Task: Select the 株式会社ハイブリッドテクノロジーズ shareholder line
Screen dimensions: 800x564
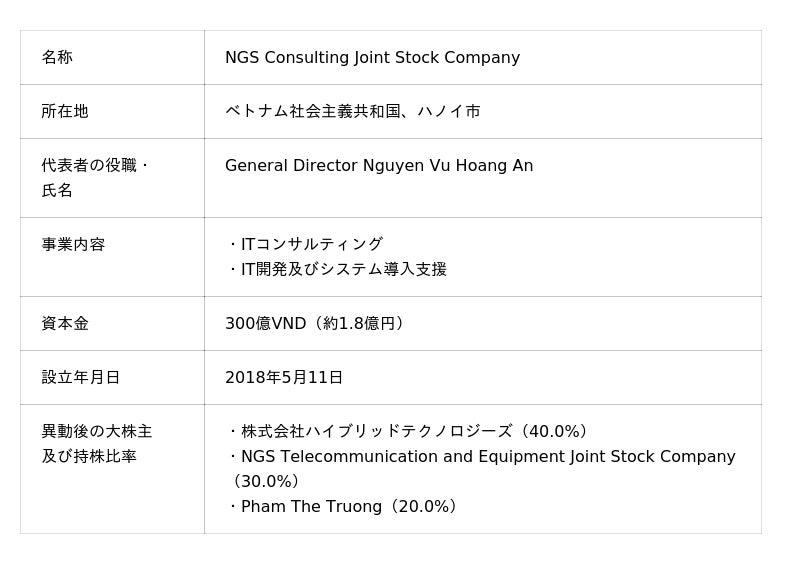Action: coord(410,432)
